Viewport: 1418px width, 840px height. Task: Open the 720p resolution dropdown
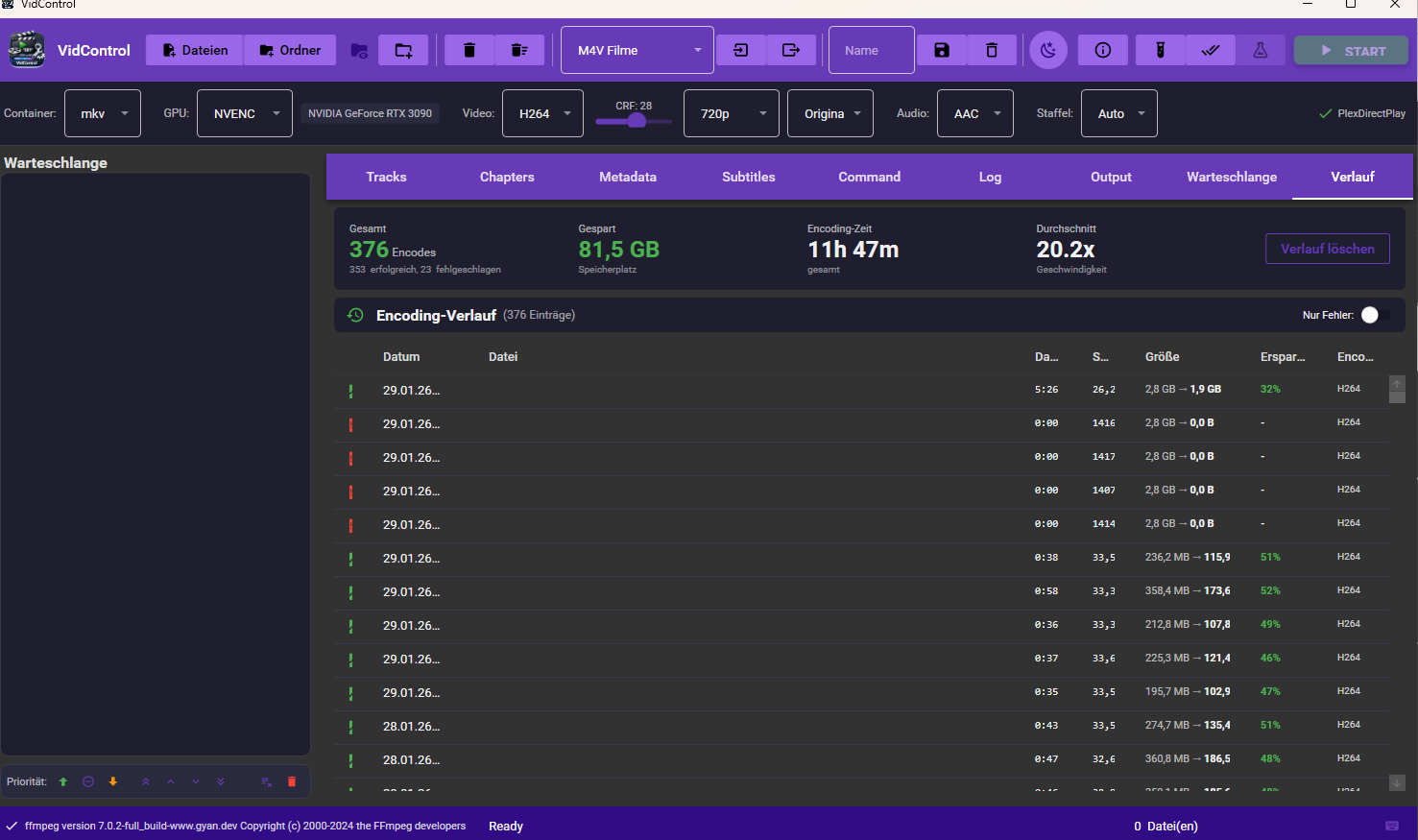(x=732, y=113)
